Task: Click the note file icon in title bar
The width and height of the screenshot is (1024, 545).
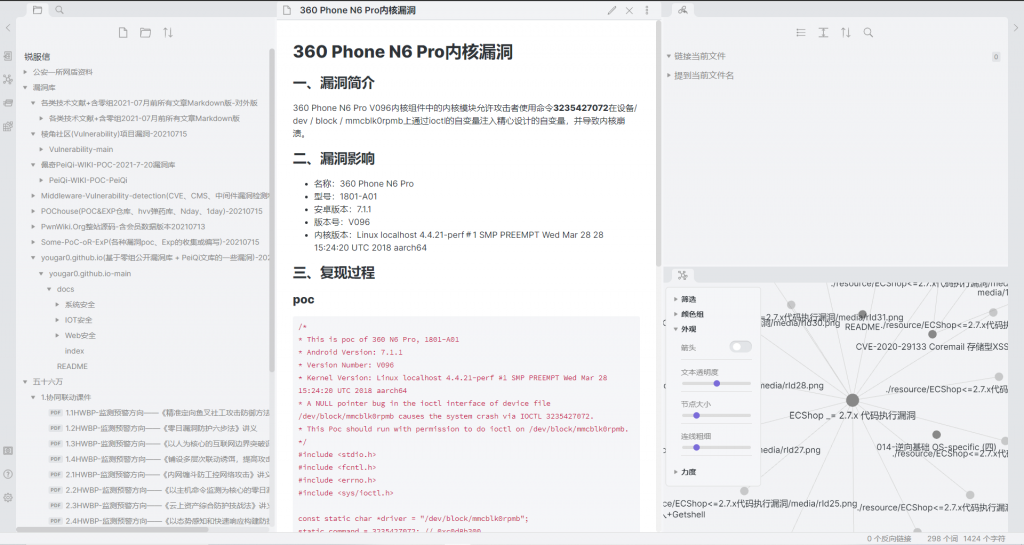Action: [286, 10]
